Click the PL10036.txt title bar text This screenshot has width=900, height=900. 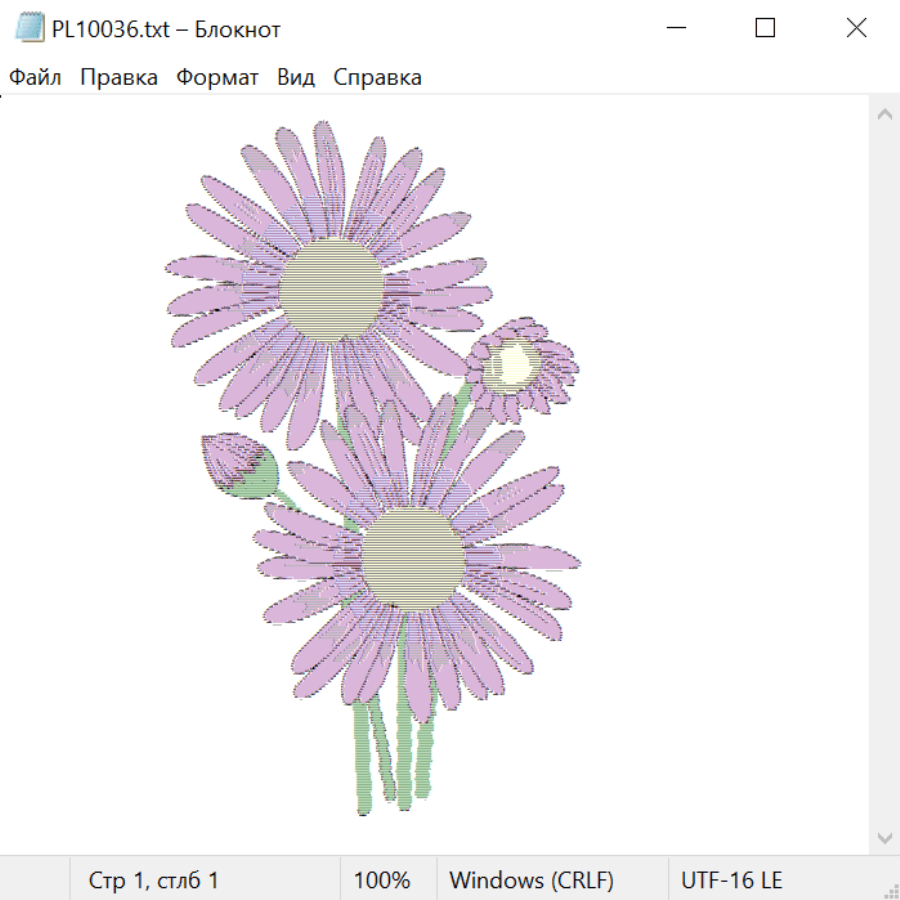pos(166,29)
